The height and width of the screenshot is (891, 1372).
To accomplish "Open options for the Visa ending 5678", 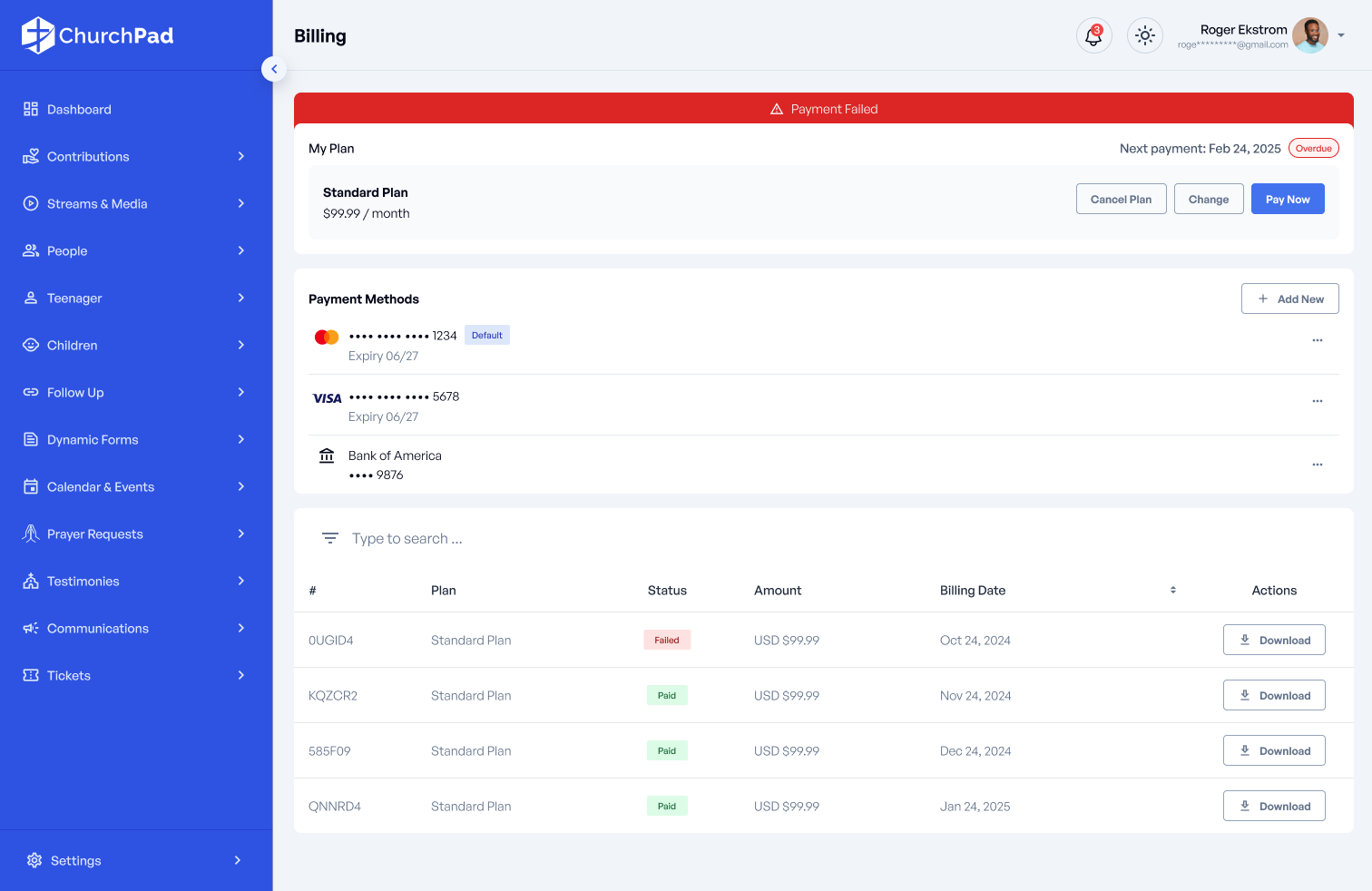I will [x=1317, y=401].
